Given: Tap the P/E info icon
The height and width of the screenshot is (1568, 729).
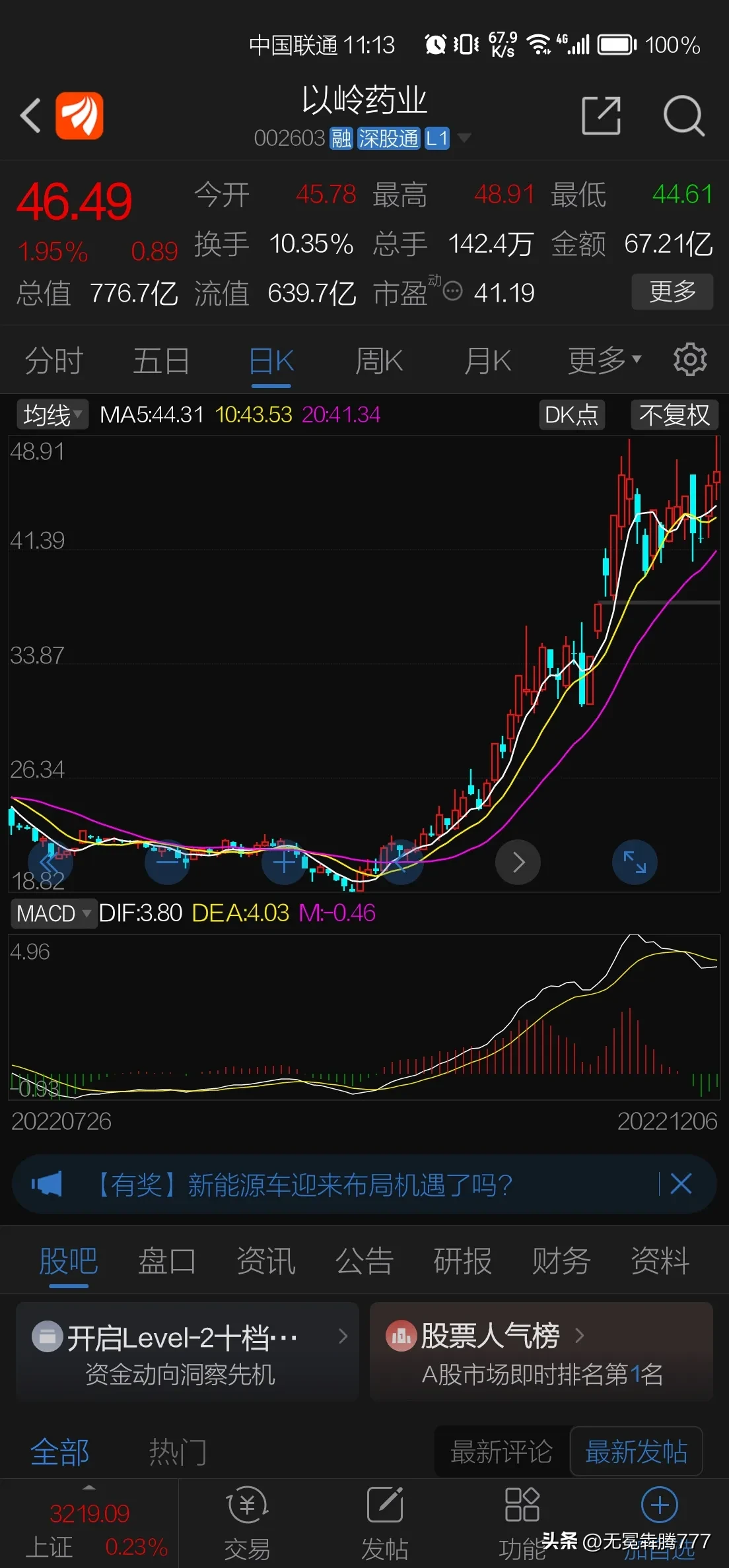Looking at the screenshot, I should point(452,291).
